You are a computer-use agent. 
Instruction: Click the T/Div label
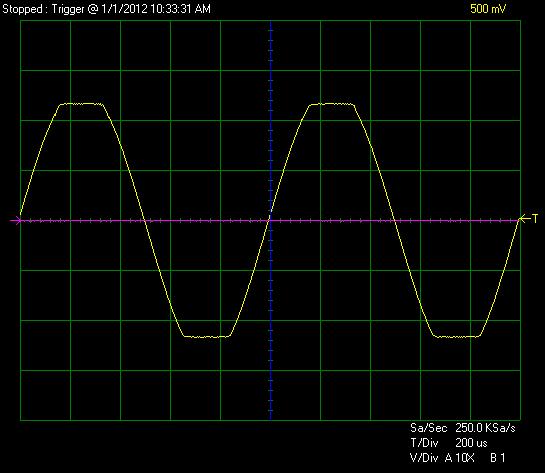(424, 443)
